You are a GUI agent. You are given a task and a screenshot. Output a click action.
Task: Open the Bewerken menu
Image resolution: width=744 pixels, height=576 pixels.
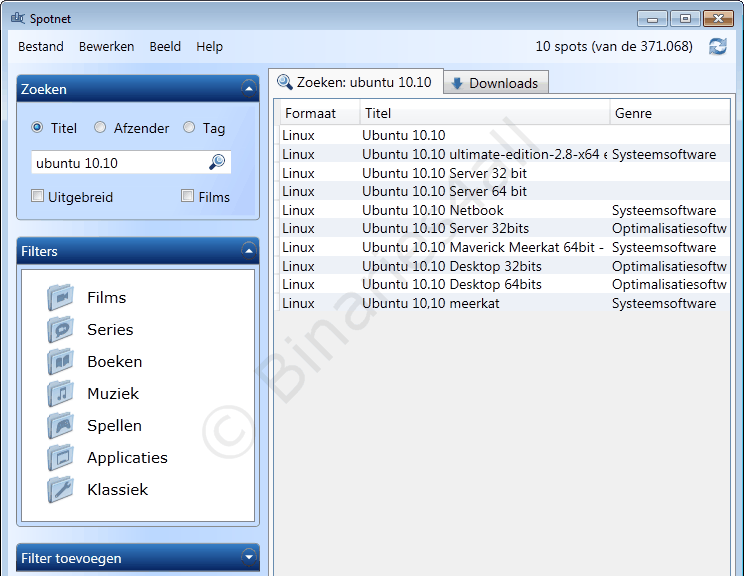(x=106, y=46)
